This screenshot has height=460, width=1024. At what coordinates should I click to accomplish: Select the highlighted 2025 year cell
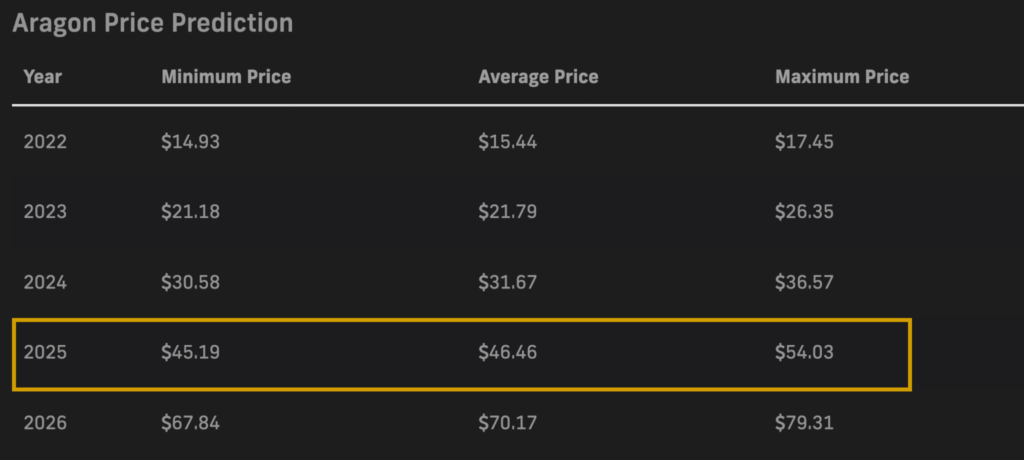coord(45,353)
